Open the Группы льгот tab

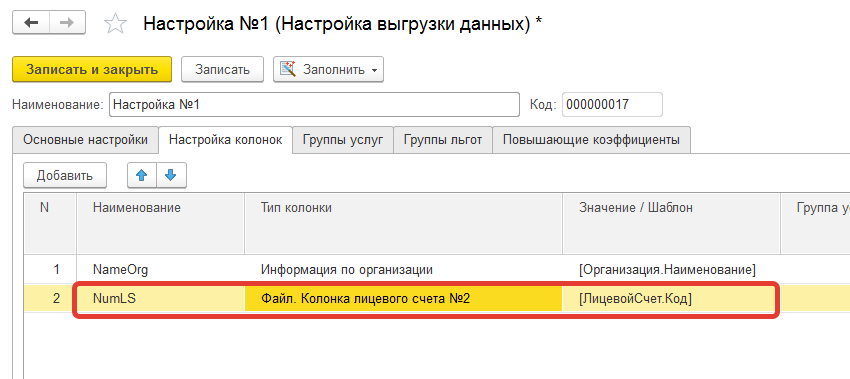443,140
